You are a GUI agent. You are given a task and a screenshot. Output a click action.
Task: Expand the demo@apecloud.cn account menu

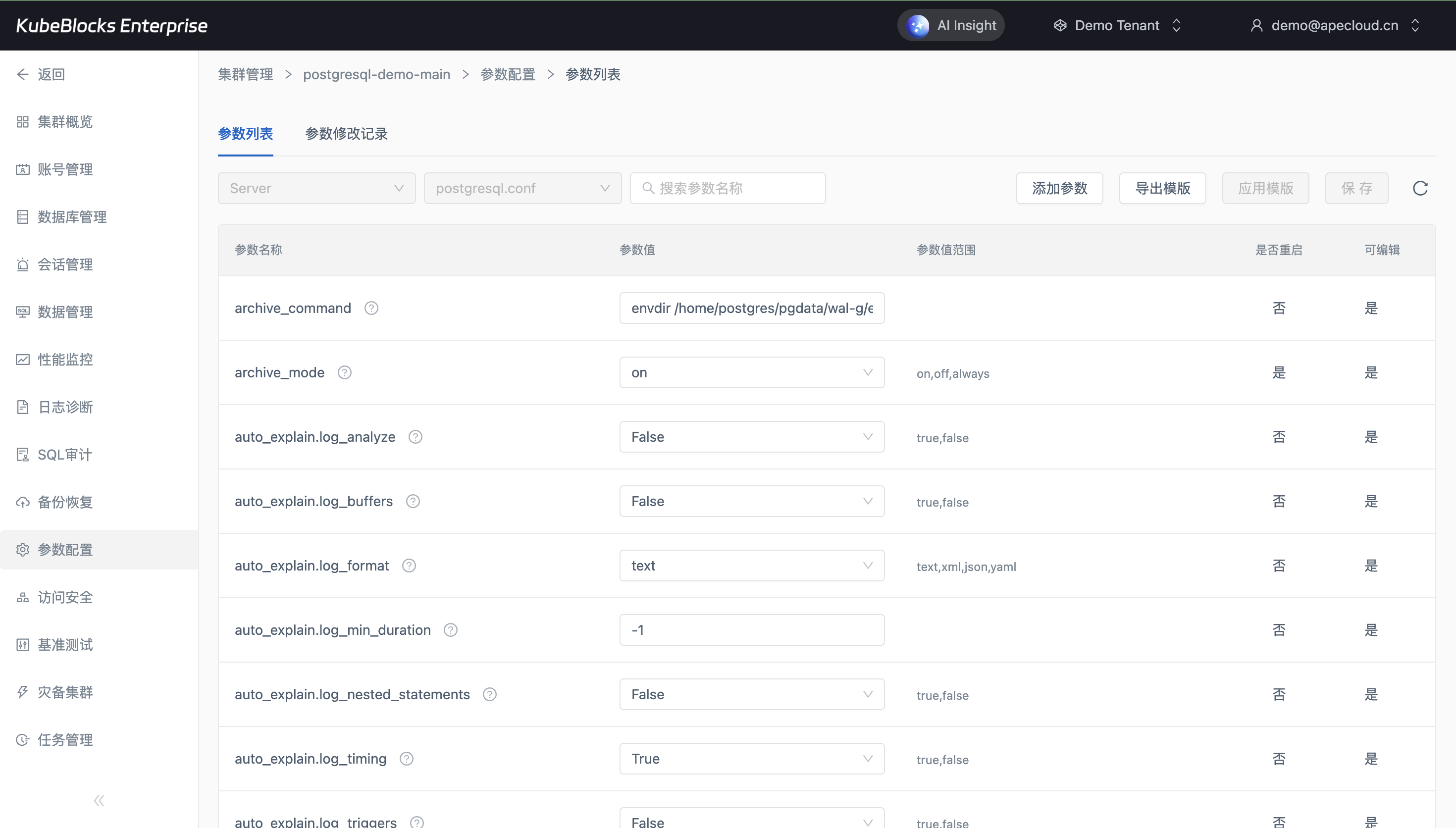[1334, 26]
